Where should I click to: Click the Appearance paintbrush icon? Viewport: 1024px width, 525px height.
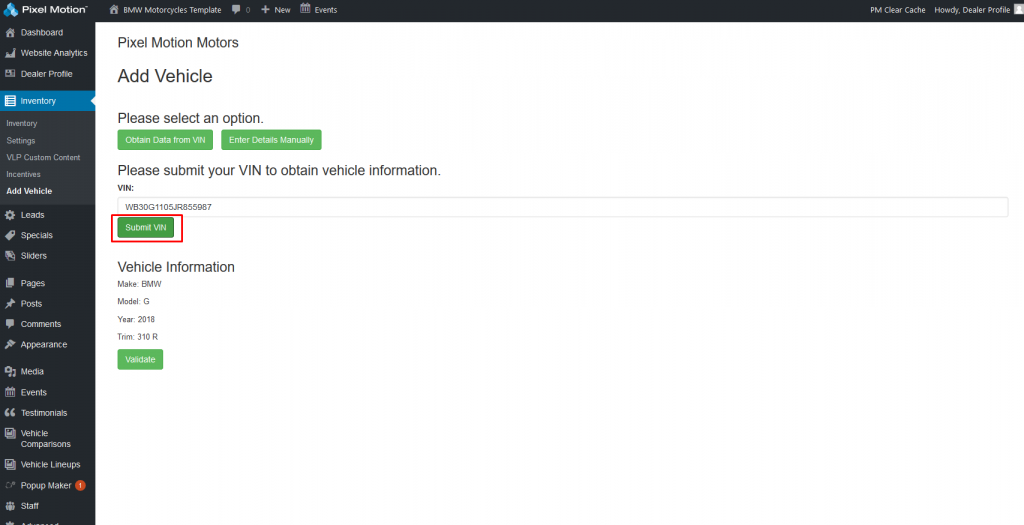pyautogui.click(x=10, y=344)
